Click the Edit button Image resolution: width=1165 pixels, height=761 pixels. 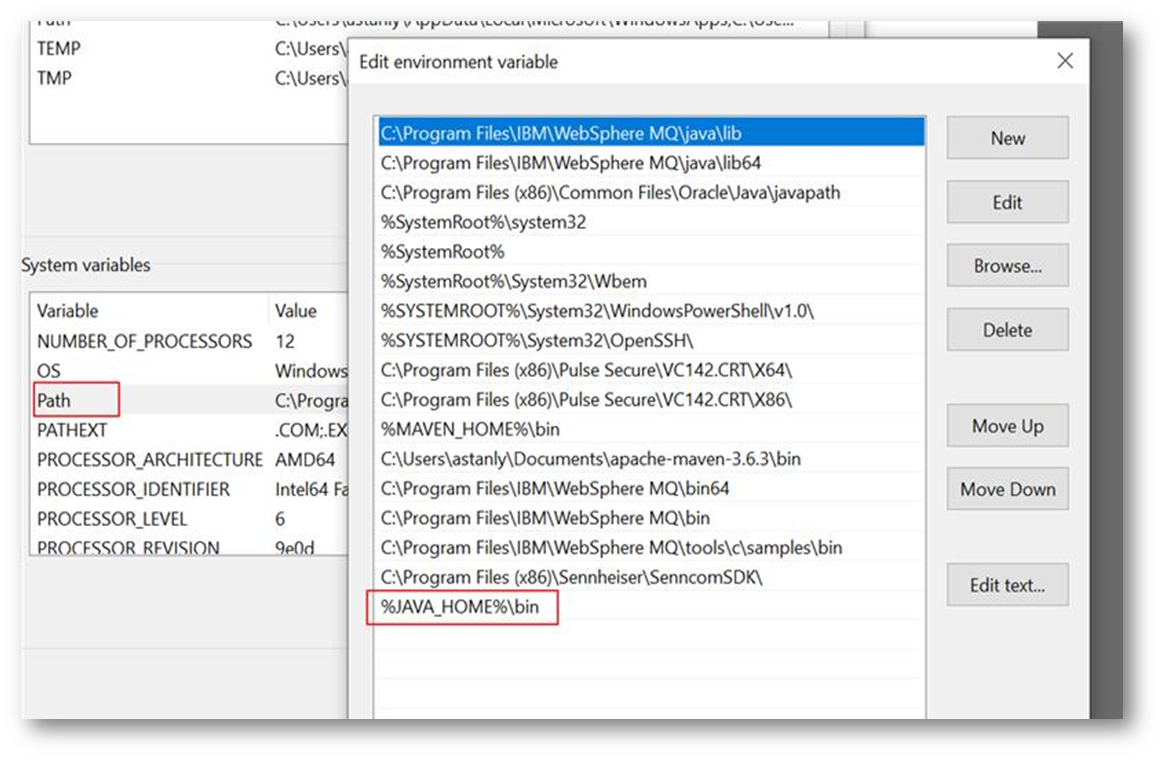tap(1007, 202)
